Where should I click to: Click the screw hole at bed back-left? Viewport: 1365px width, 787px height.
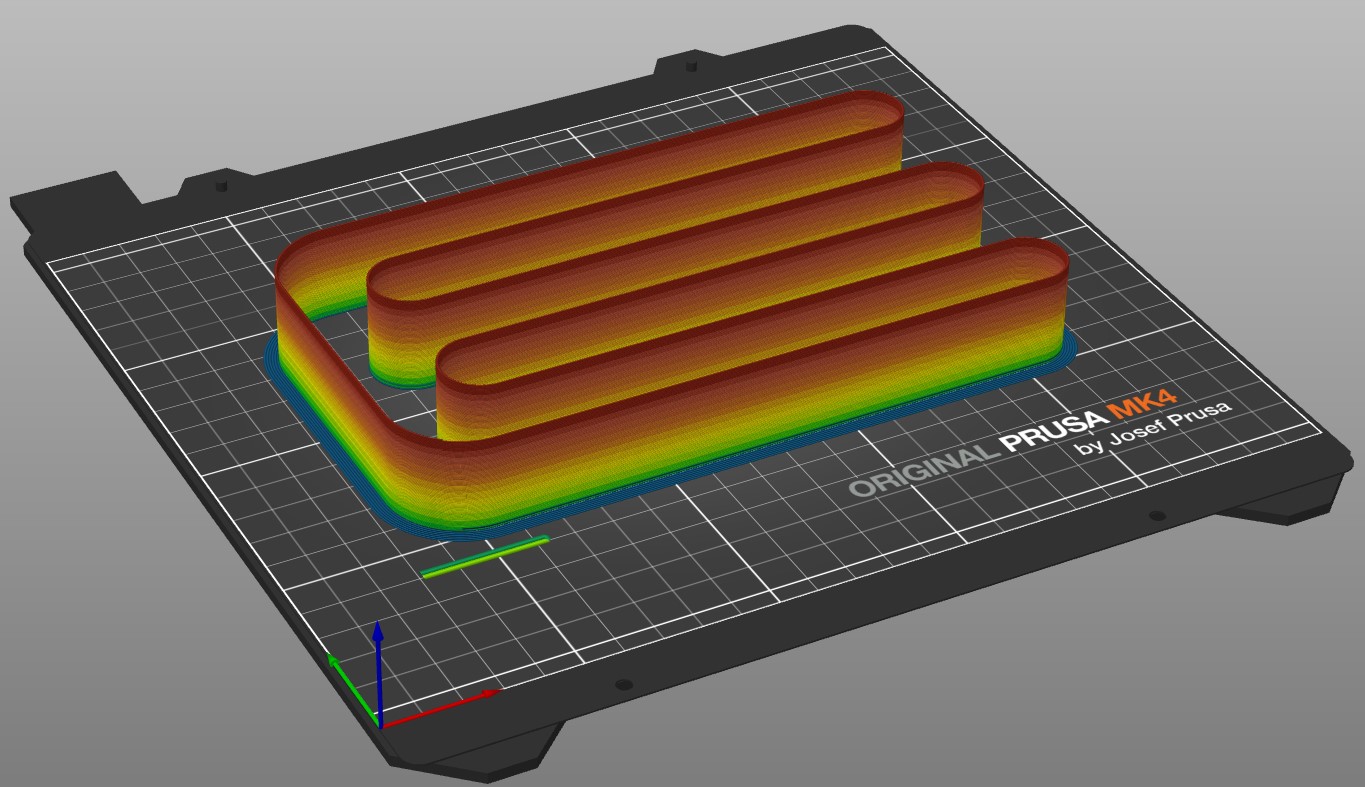[x=220, y=186]
